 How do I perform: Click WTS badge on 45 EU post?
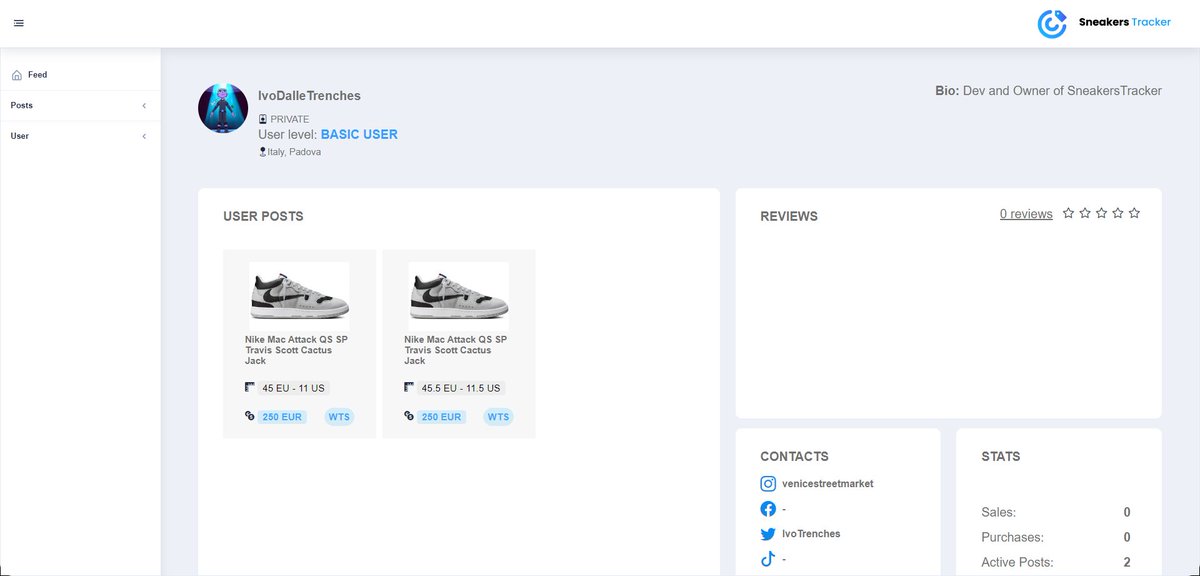pyautogui.click(x=339, y=417)
